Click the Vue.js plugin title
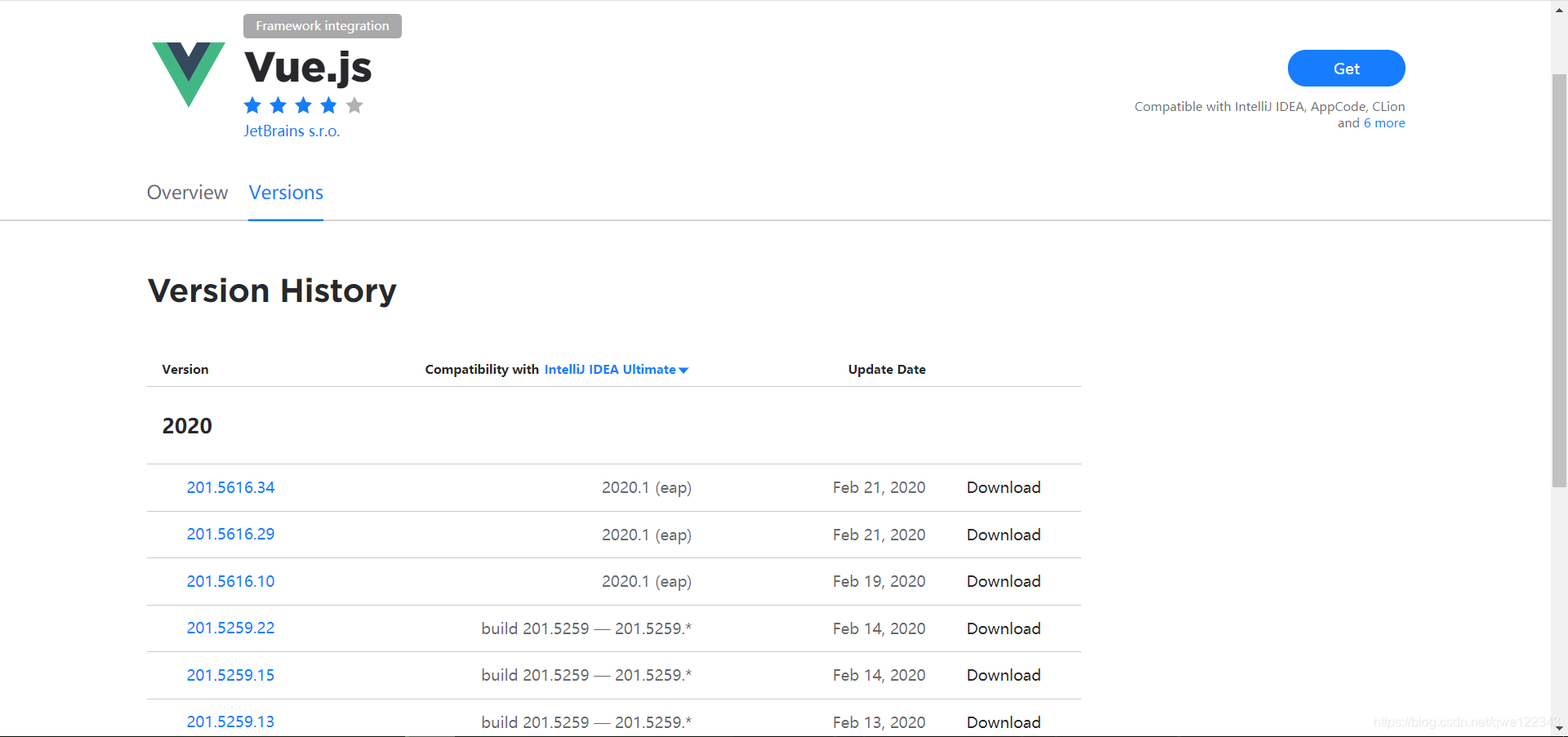Viewport: 1568px width, 737px height. 308,69
